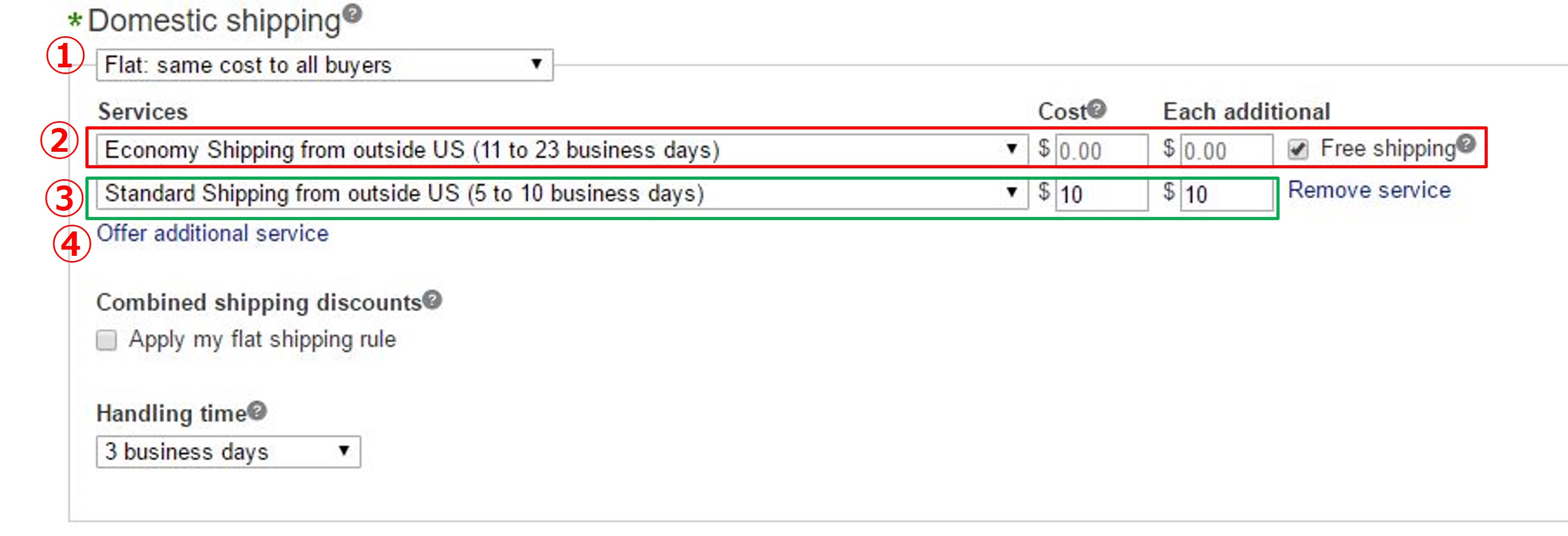Image resolution: width=1568 pixels, height=536 pixels.
Task: Open help icon beside Domestic shipping heading
Action: click(353, 13)
